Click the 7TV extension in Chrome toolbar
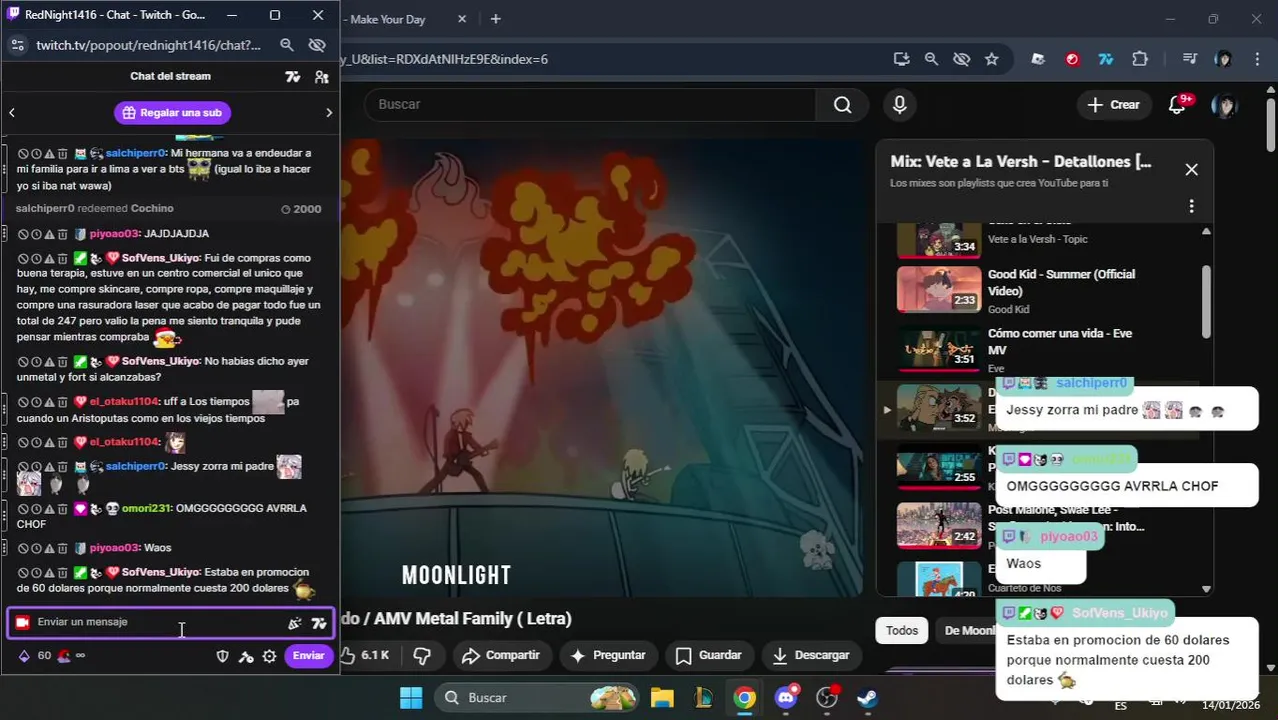Viewport: 1278px width, 720px height. pos(1106,59)
